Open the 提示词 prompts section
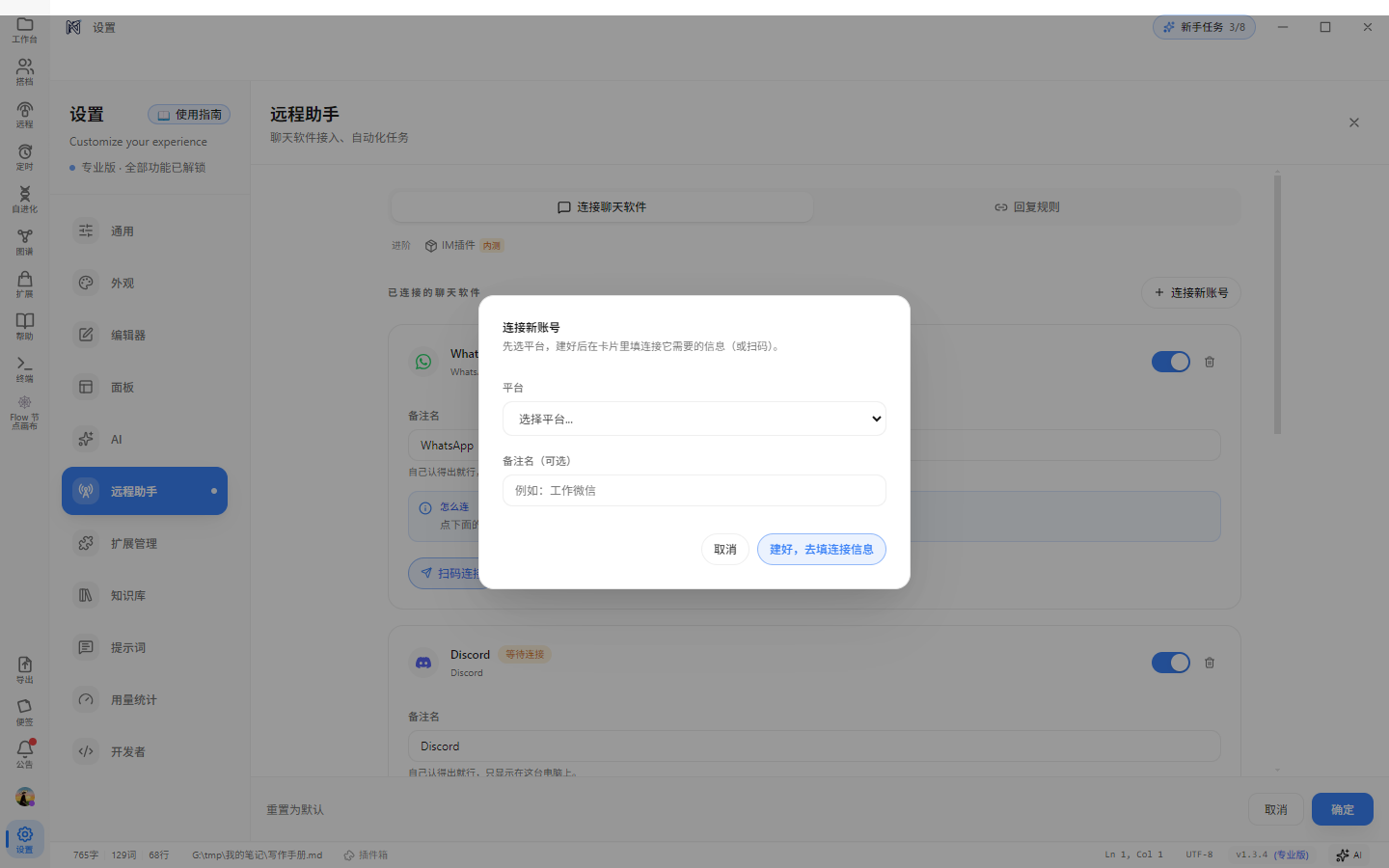Image resolution: width=1389 pixels, height=868 pixels. [x=145, y=648]
